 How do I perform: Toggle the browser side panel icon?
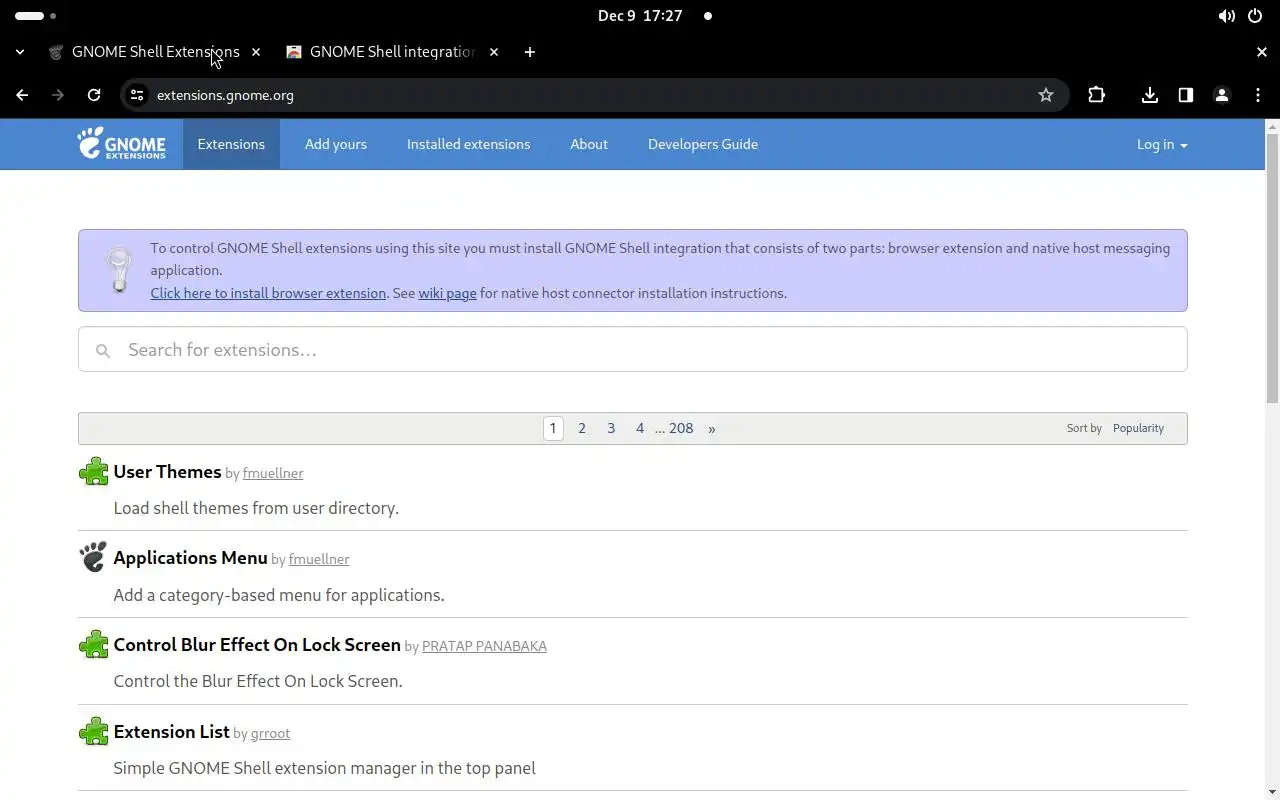point(1186,95)
